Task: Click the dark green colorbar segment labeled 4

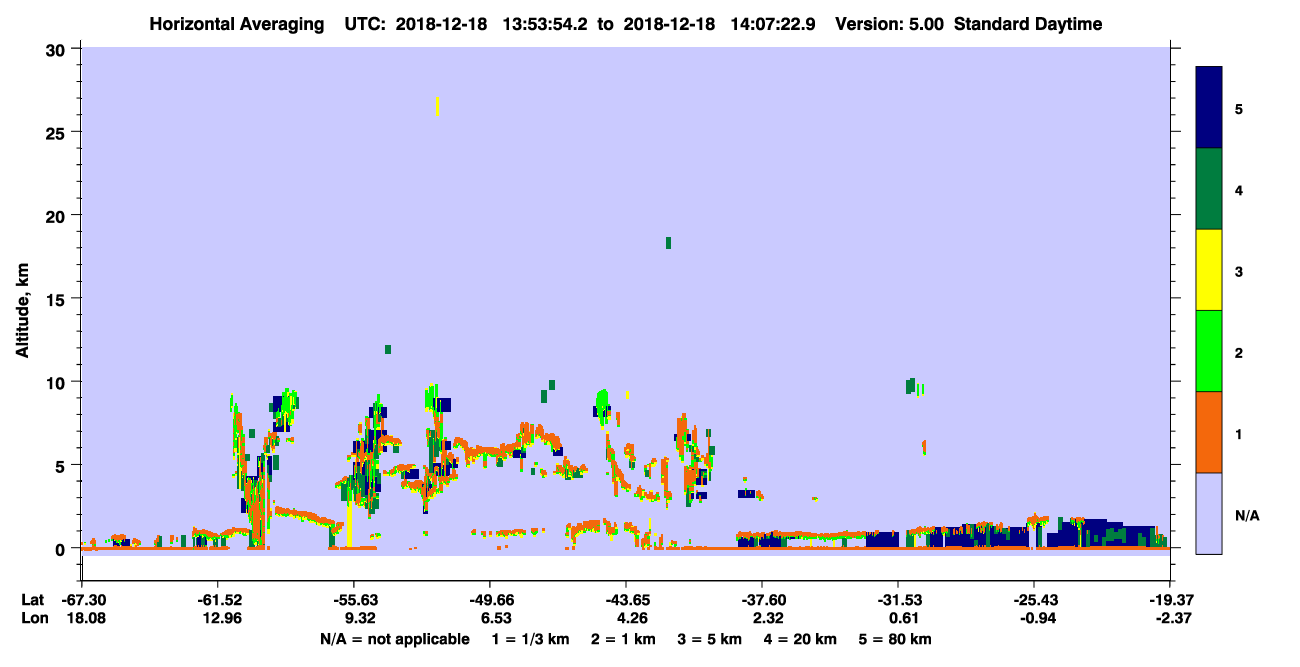Action: (1209, 189)
